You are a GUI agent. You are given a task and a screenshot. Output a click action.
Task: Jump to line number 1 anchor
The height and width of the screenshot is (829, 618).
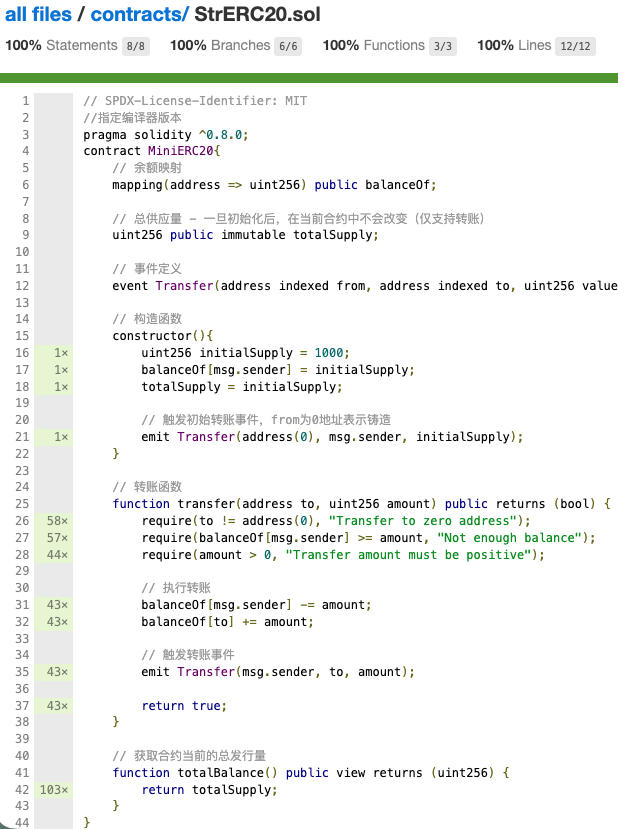pos(24,101)
